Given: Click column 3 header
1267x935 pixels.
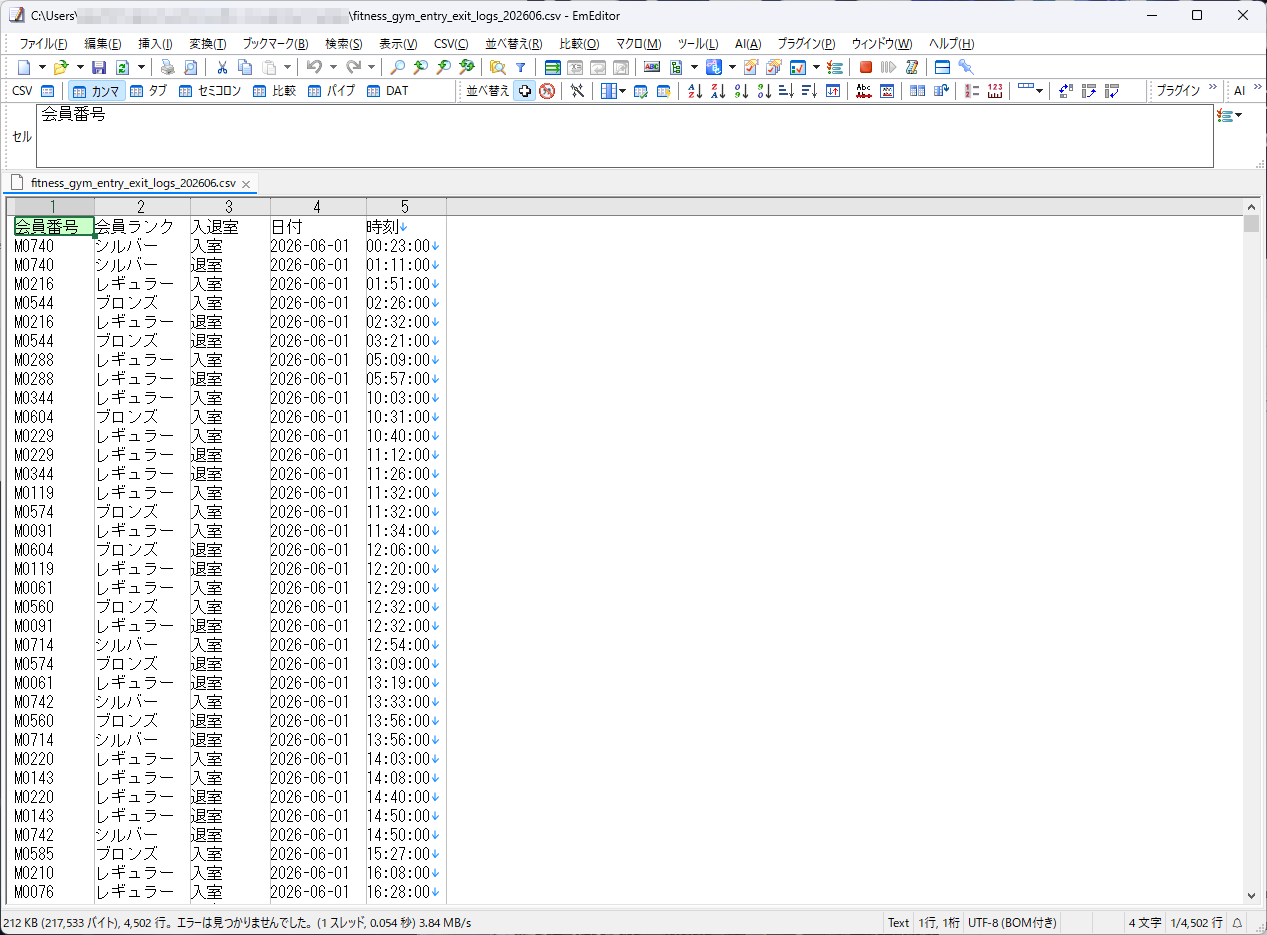Looking at the screenshot, I should coord(229,207).
